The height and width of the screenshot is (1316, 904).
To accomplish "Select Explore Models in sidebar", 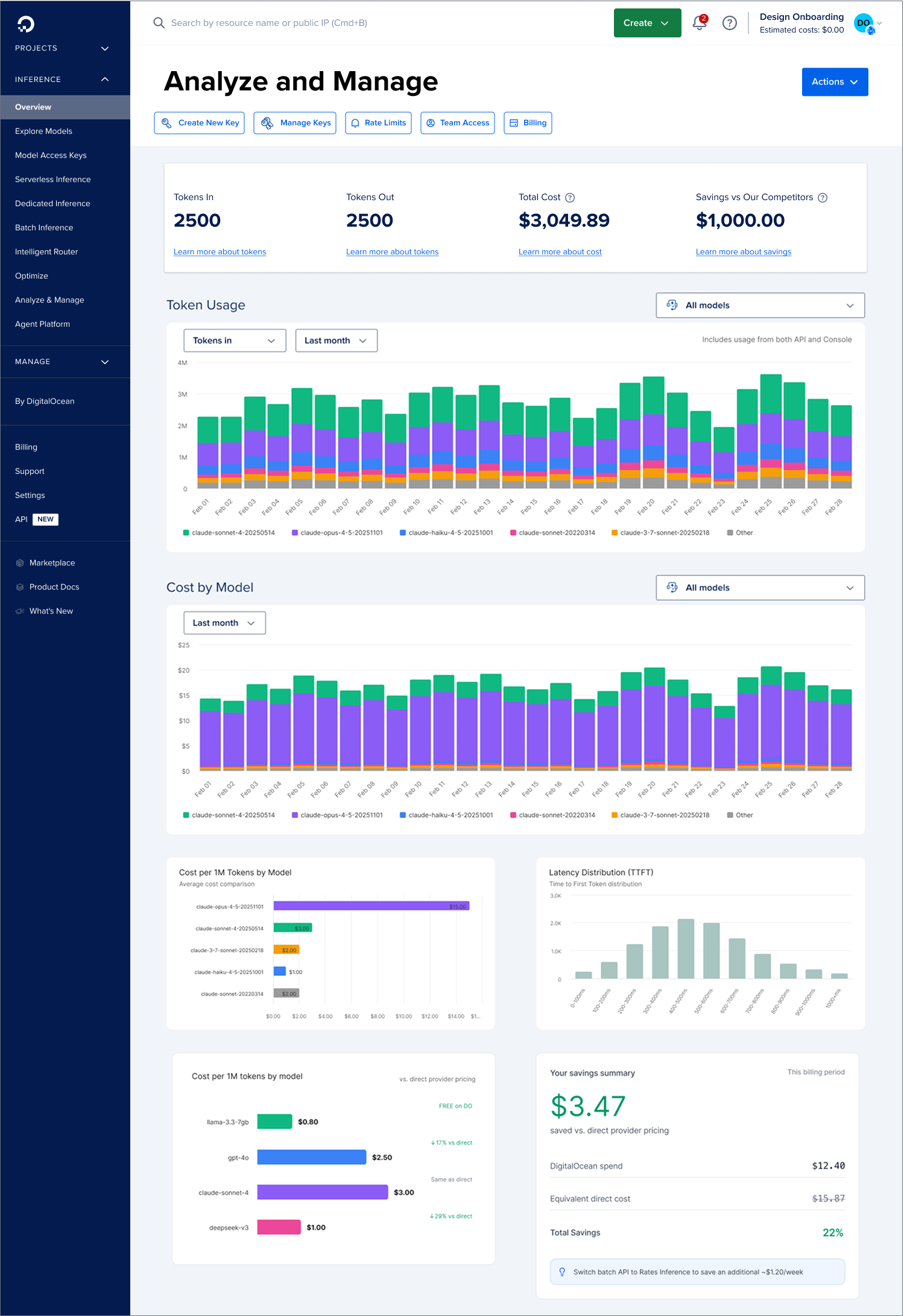I will tap(43, 131).
